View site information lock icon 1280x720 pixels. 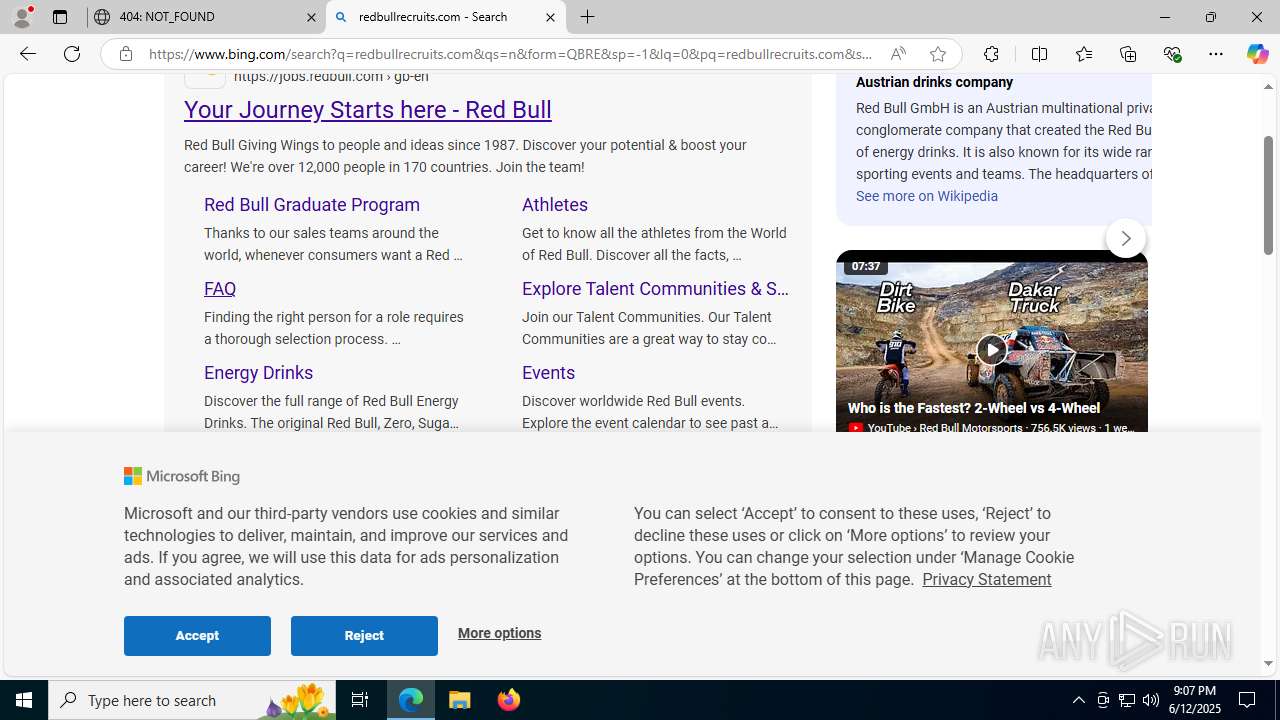tap(126, 54)
